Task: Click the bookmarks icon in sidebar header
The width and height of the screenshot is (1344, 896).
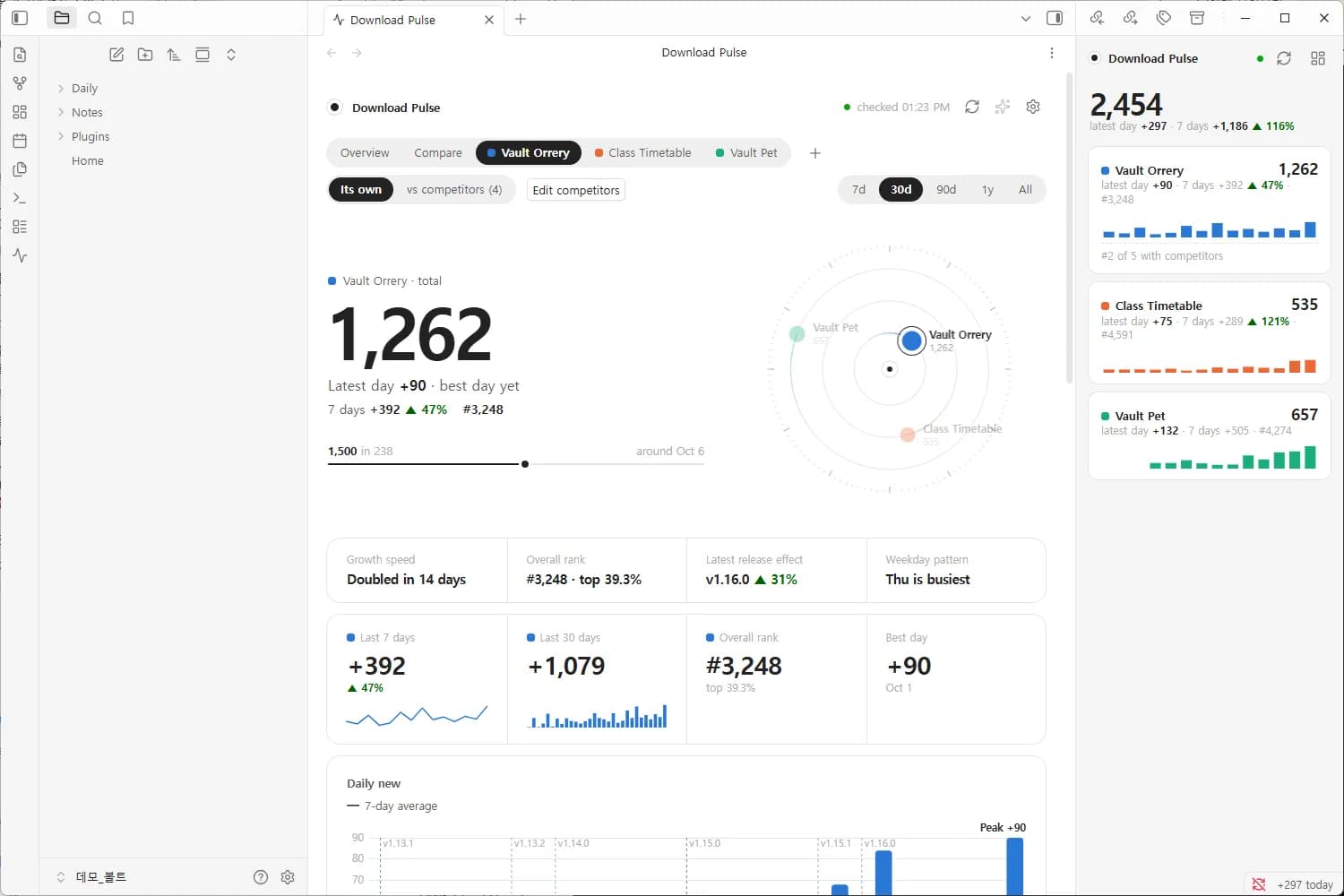Action: tap(128, 18)
